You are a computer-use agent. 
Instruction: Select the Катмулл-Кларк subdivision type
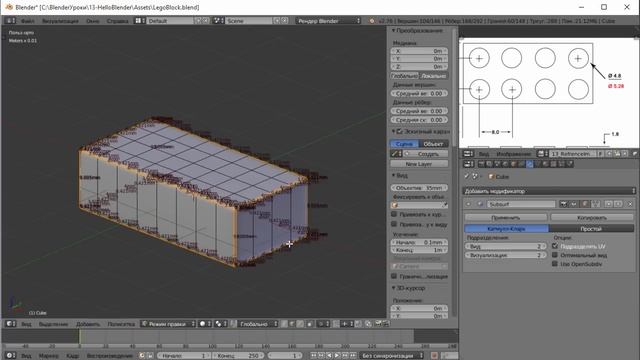[507, 229]
